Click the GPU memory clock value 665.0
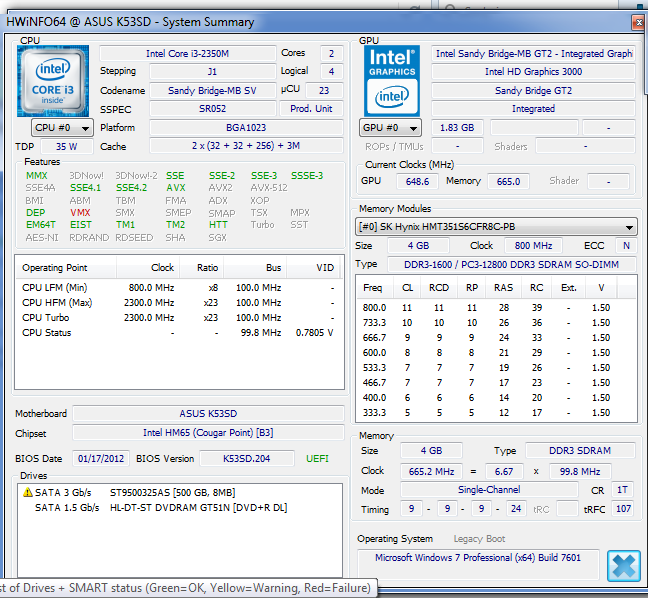The height and width of the screenshot is (598, 648). tap(508, 181)
